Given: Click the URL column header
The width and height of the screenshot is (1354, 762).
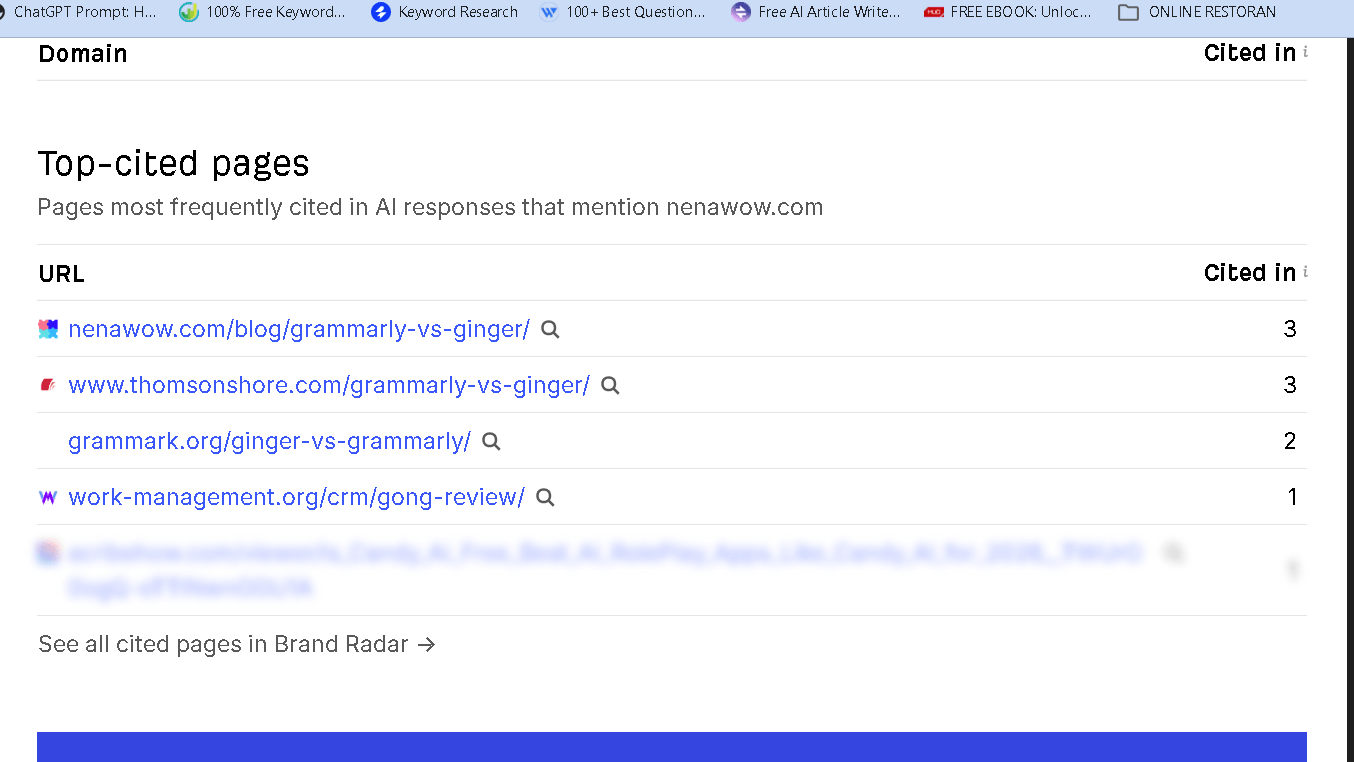Looking at the screenshot, I should [x=61, y=274].
